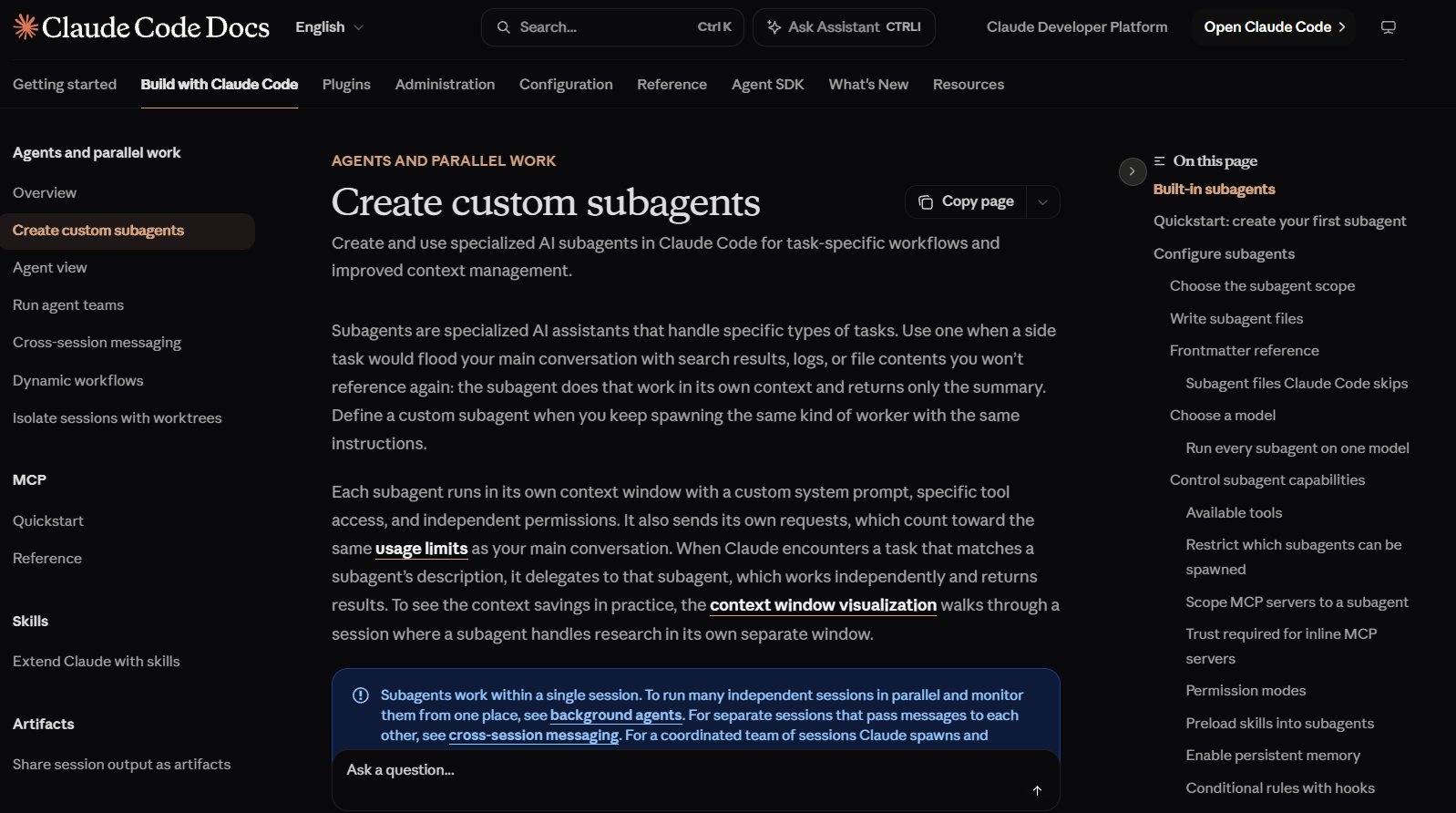
Task: Toggle the theme with the monitor icon
Action: tap(1389, 27)
